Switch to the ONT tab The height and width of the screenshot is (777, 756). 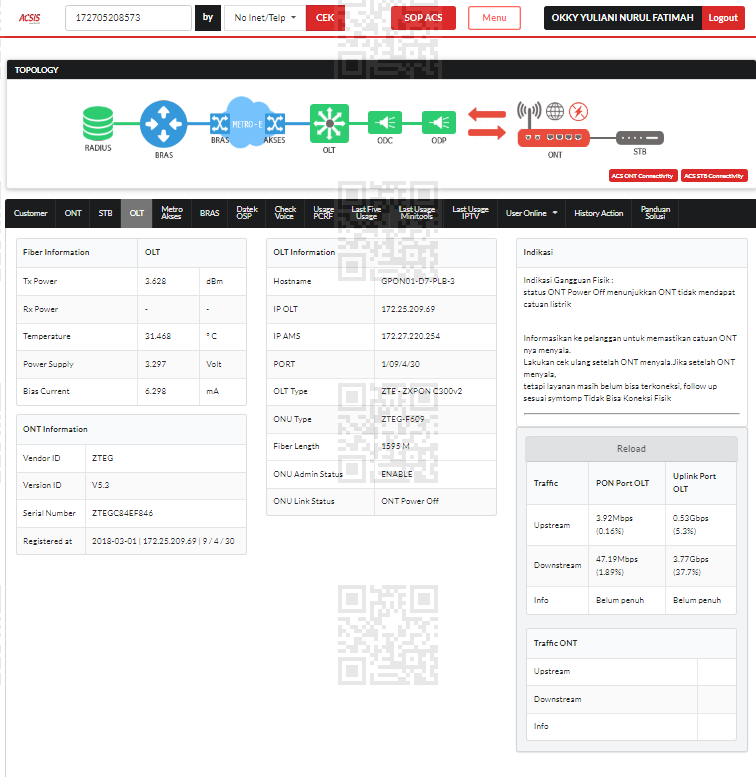(73, 213)
